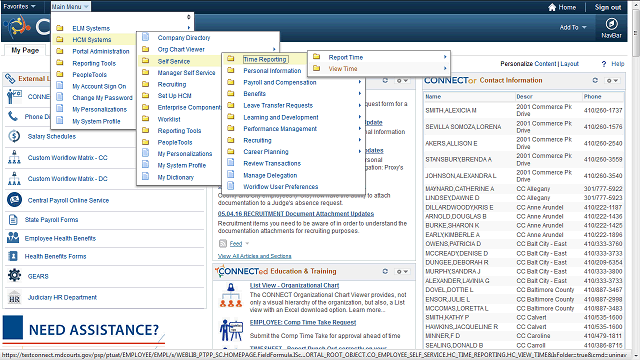Refresh the CONNECTed Education & Training pagelet
Screen dimensions: 640x360
click(385, 271)
